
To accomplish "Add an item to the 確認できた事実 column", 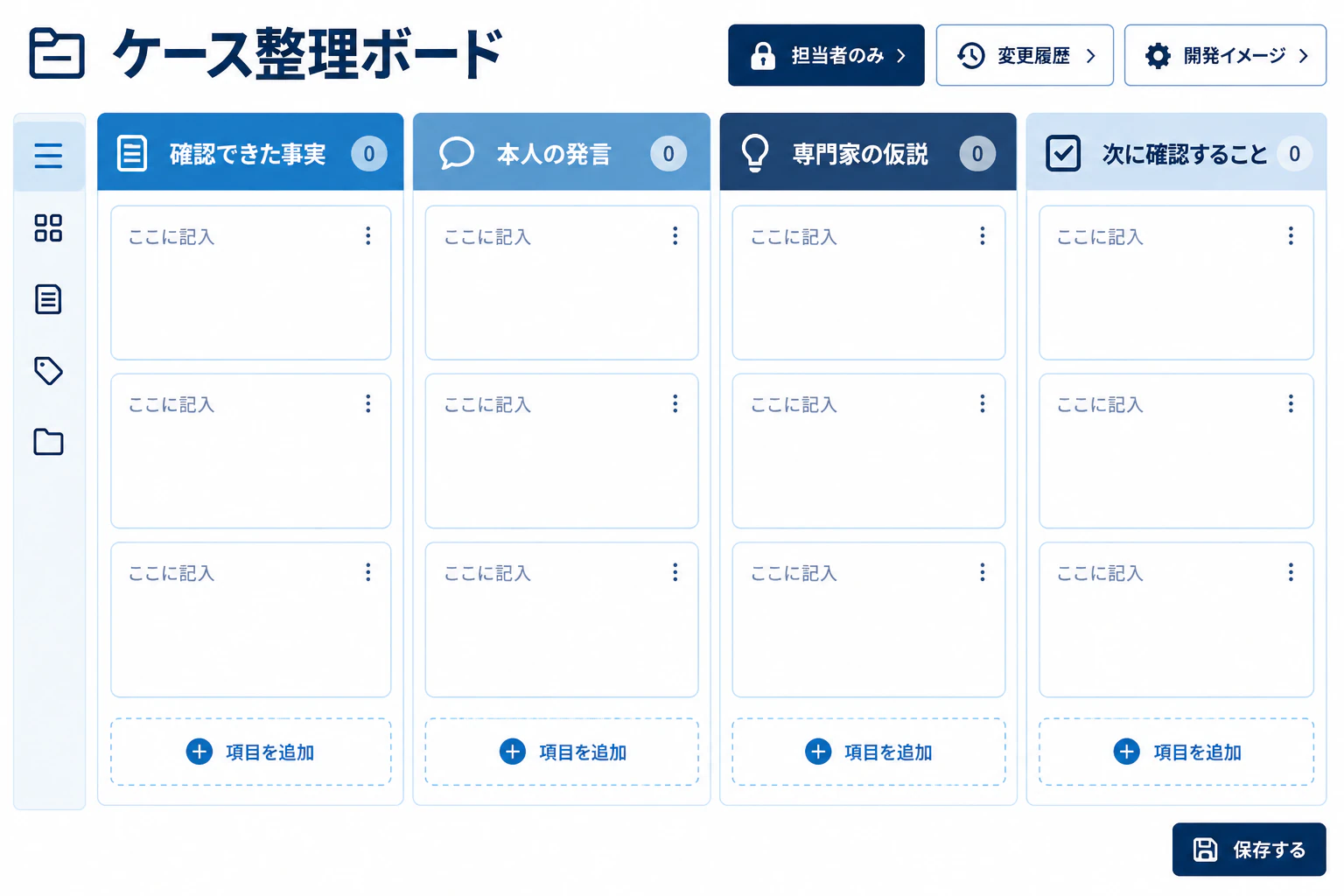I will click(x=251, y=752).
